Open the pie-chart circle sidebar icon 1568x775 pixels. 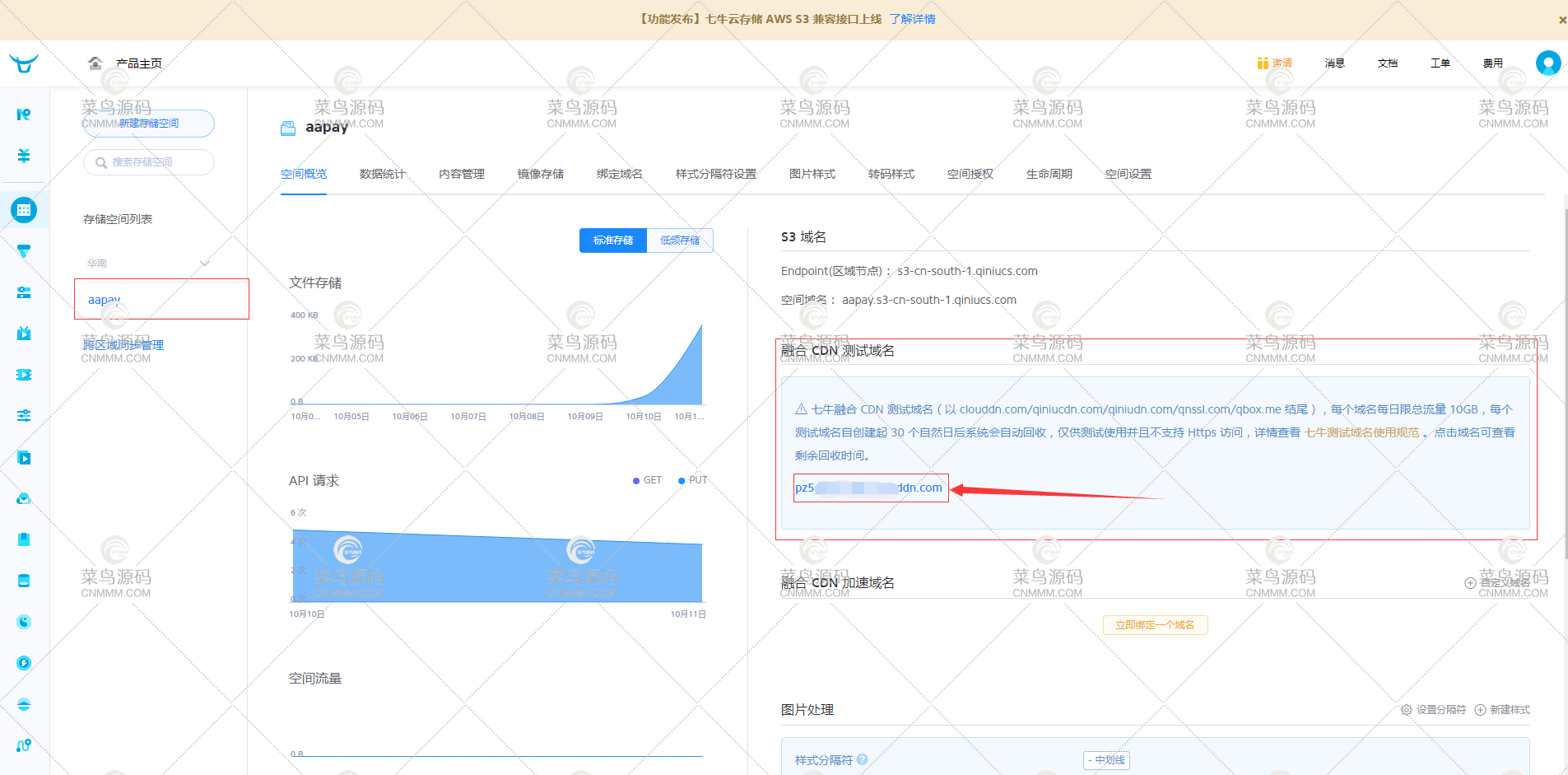coord(24,622)
